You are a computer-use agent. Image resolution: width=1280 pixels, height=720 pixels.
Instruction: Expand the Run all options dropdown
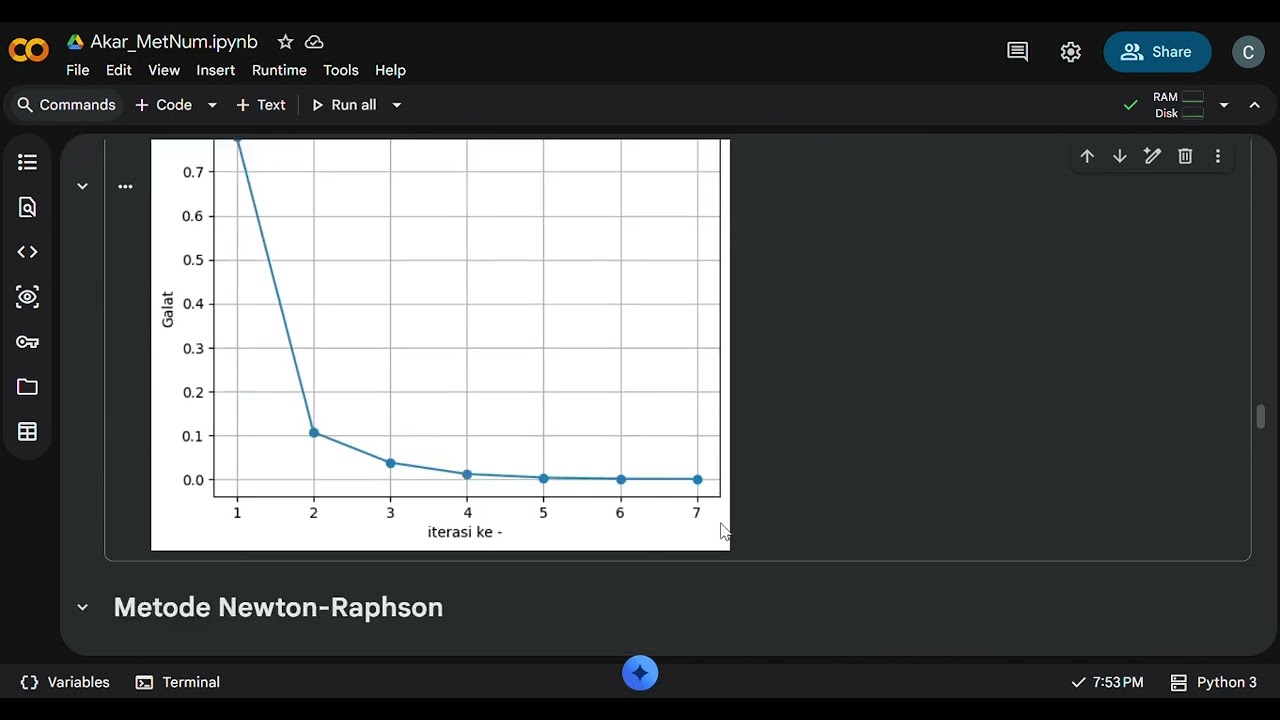pyautogui.click(x=396, y=105)
